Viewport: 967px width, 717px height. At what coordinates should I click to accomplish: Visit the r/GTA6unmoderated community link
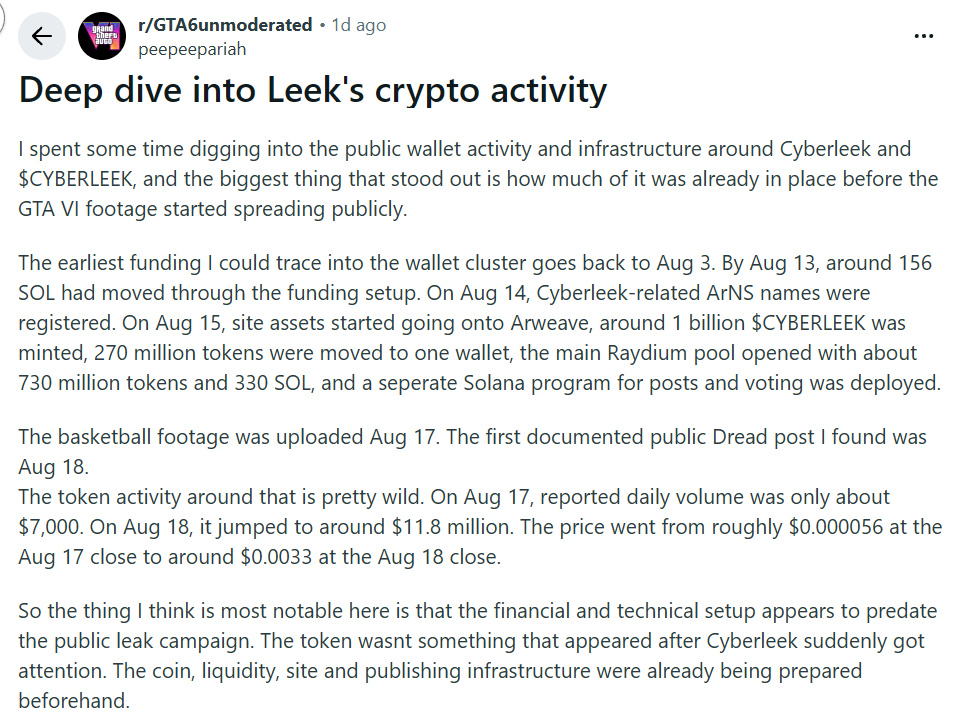click(225, 25)
